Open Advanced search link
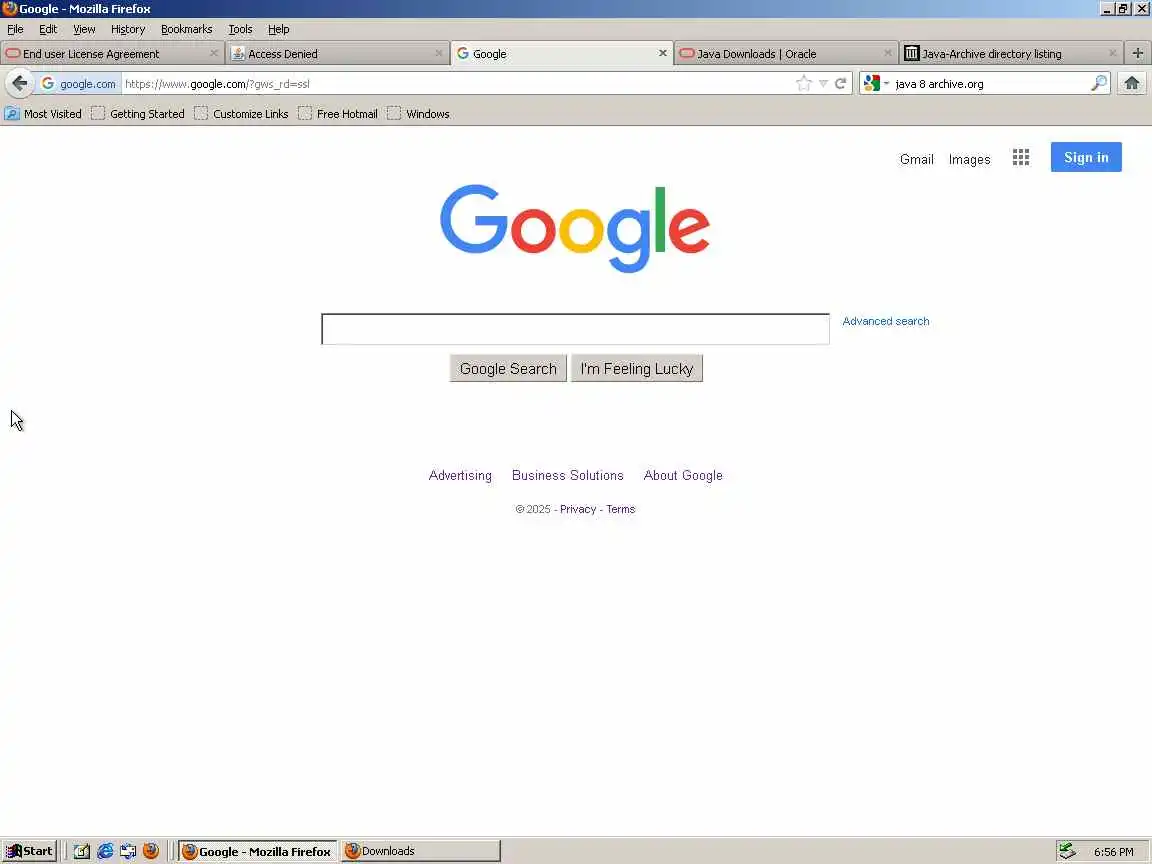Screen dimensions: 1152x864 click(x=885, y=321)
